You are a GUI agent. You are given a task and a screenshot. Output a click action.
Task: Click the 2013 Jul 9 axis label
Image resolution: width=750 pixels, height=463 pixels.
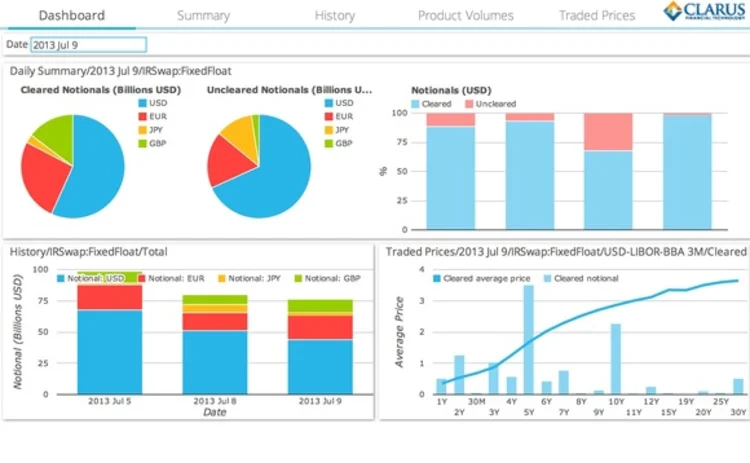320,401
